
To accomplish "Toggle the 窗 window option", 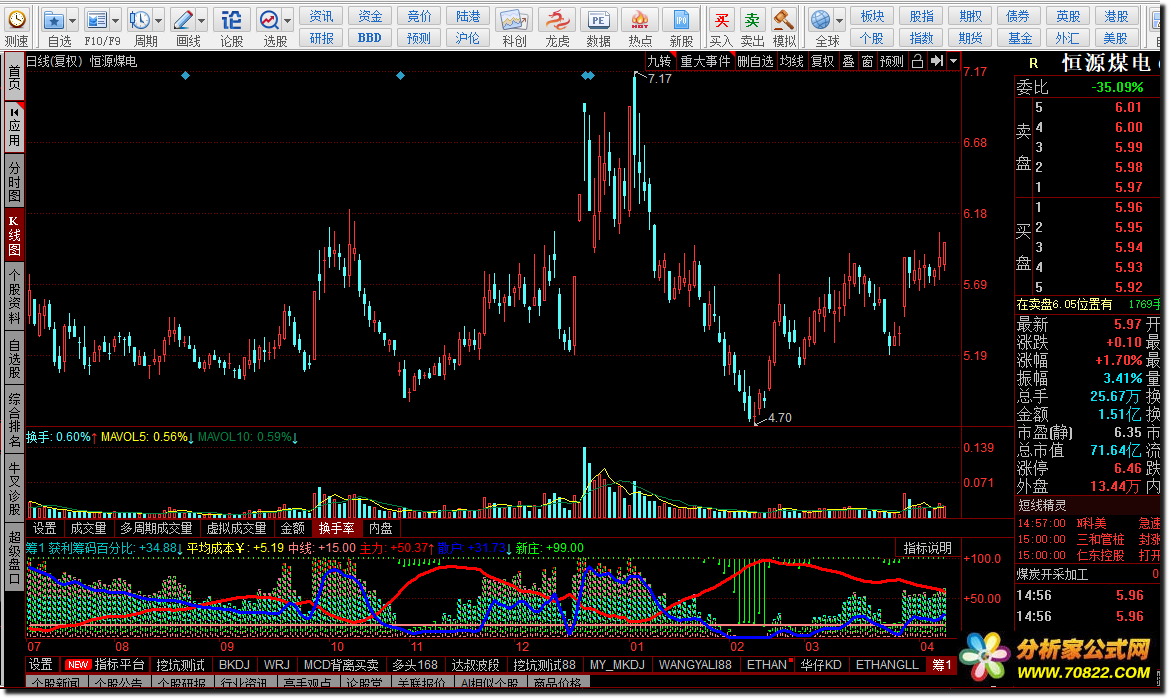I will tap(867, 61).
